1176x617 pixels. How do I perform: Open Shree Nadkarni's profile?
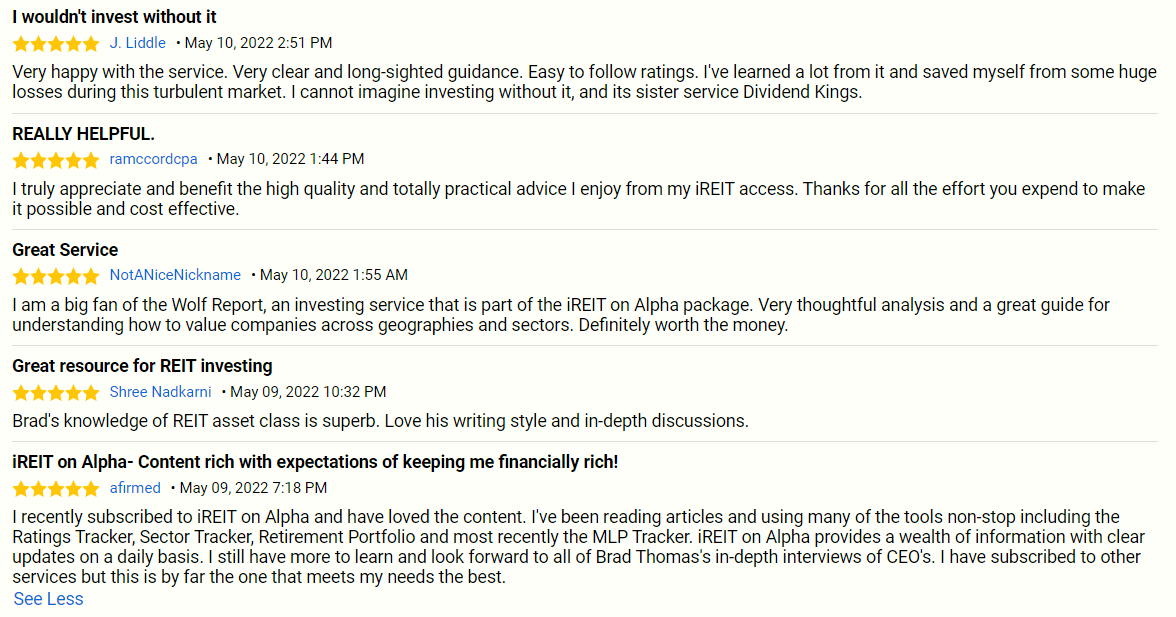pos(161,392)
